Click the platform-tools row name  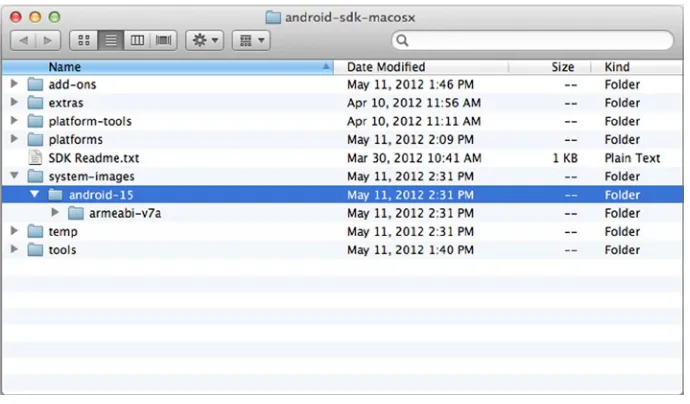(x=90, y=121)
